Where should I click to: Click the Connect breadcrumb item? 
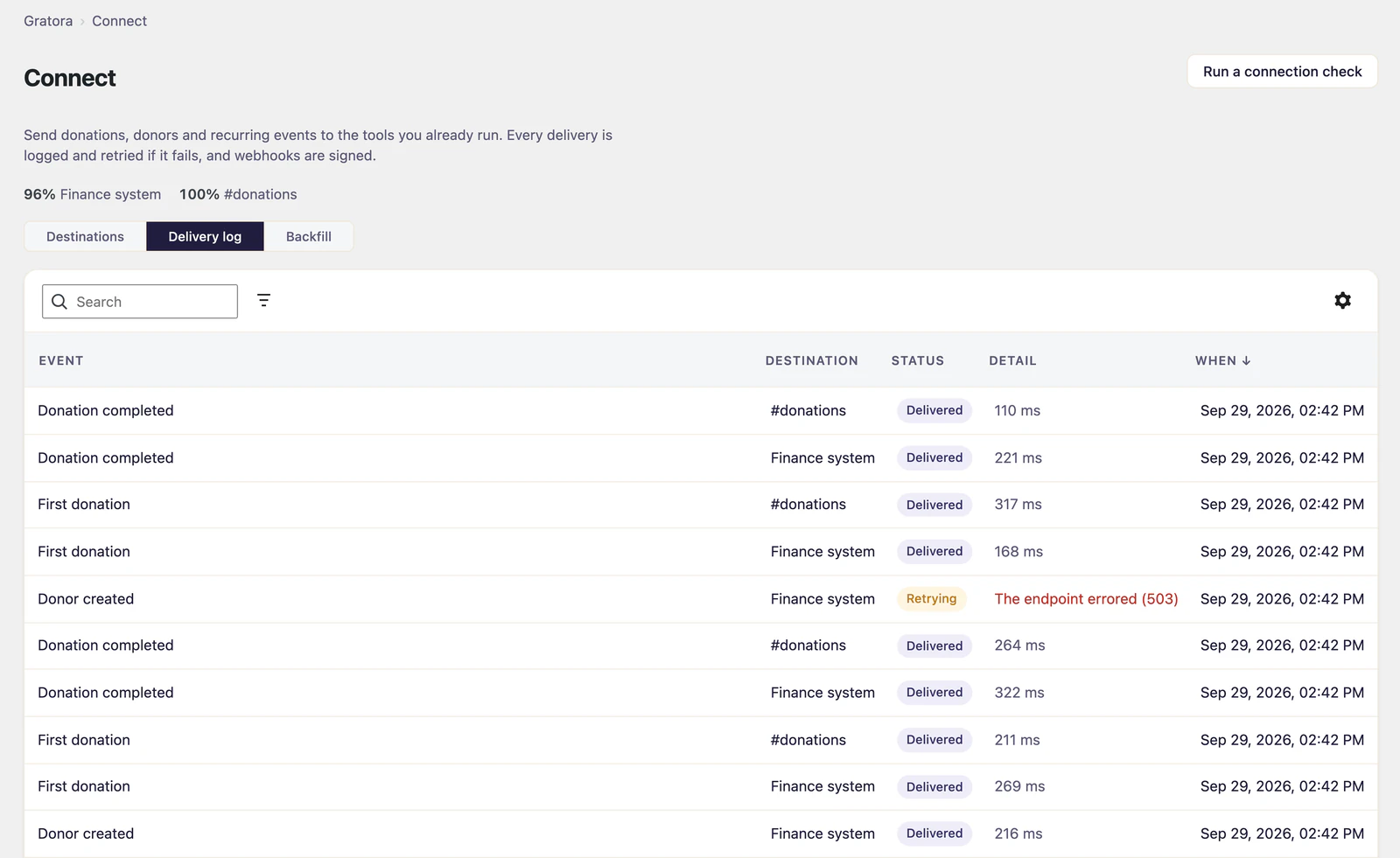[119, 21]
